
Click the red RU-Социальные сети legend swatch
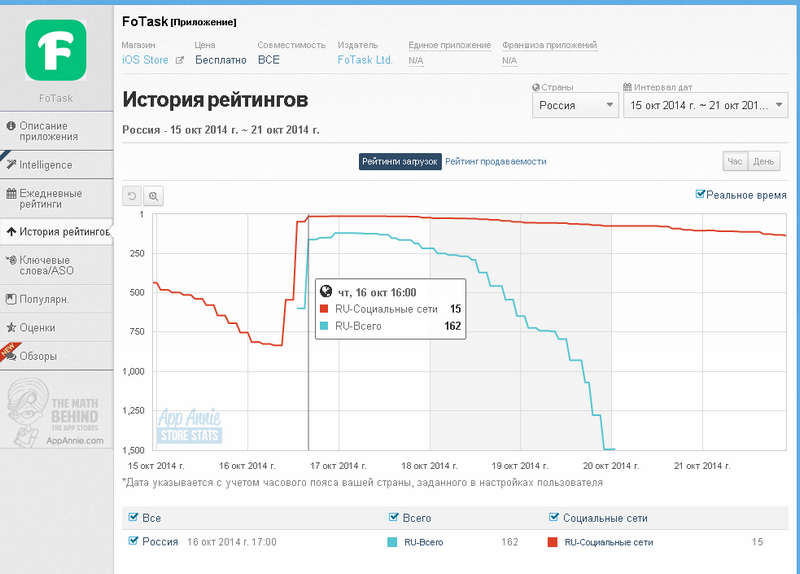click(x=553, y=542)
